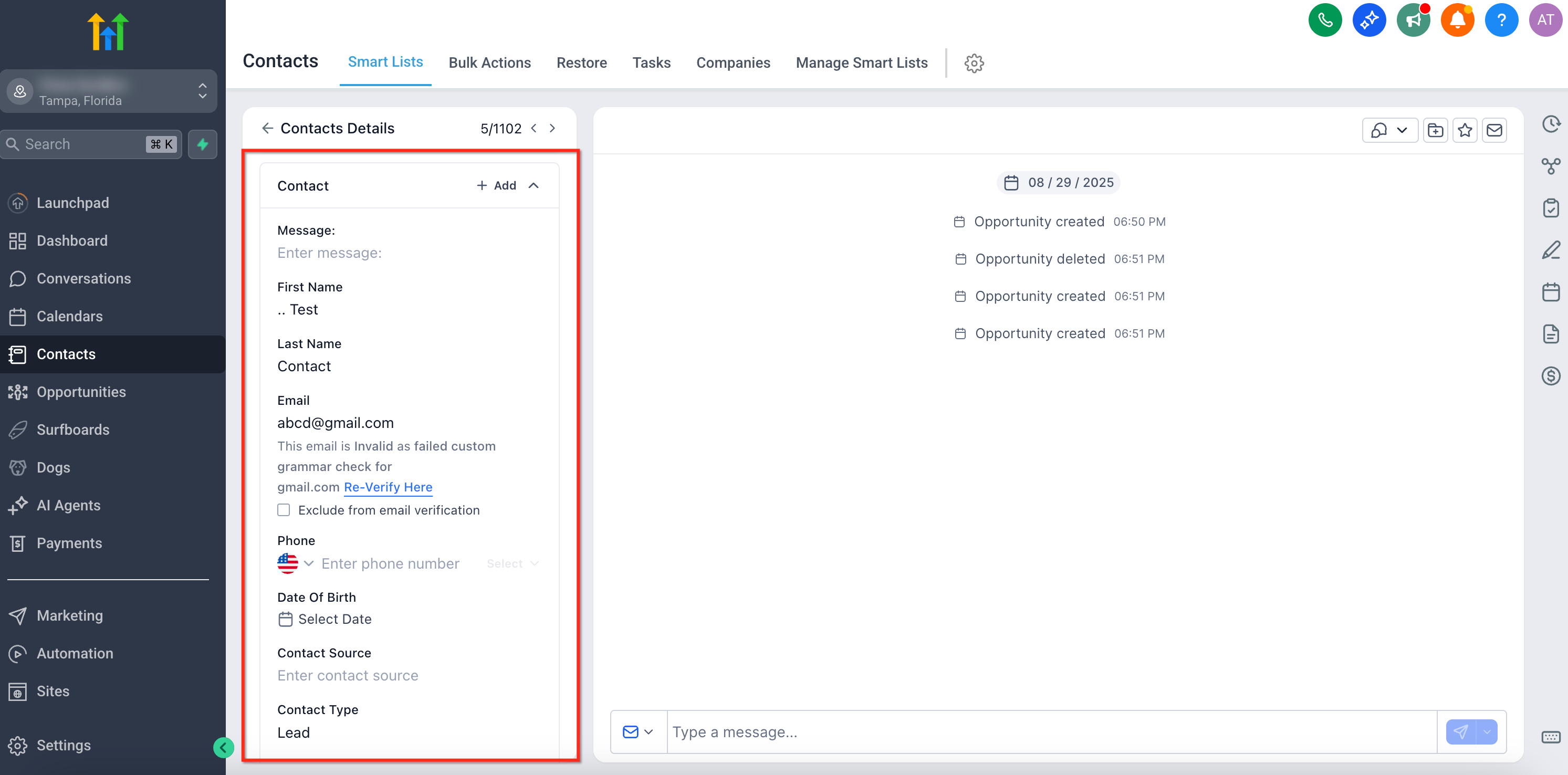The height and width of the screenshot is (775, 1568).
Task: Click the green phone dialer icon
Action: click(x=1324, y=20)
